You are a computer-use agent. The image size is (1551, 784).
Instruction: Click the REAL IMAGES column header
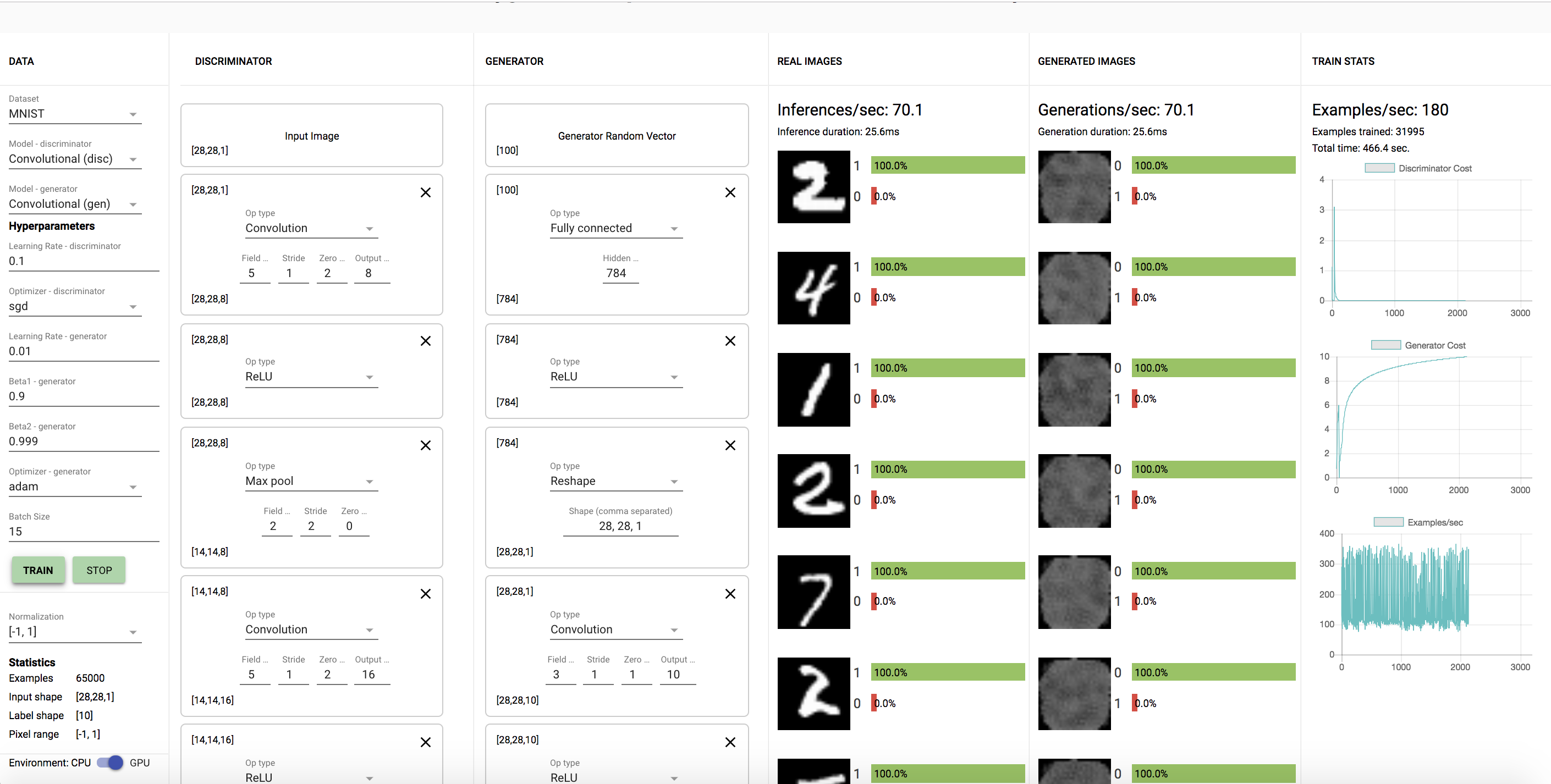click(x=809, y=62)
